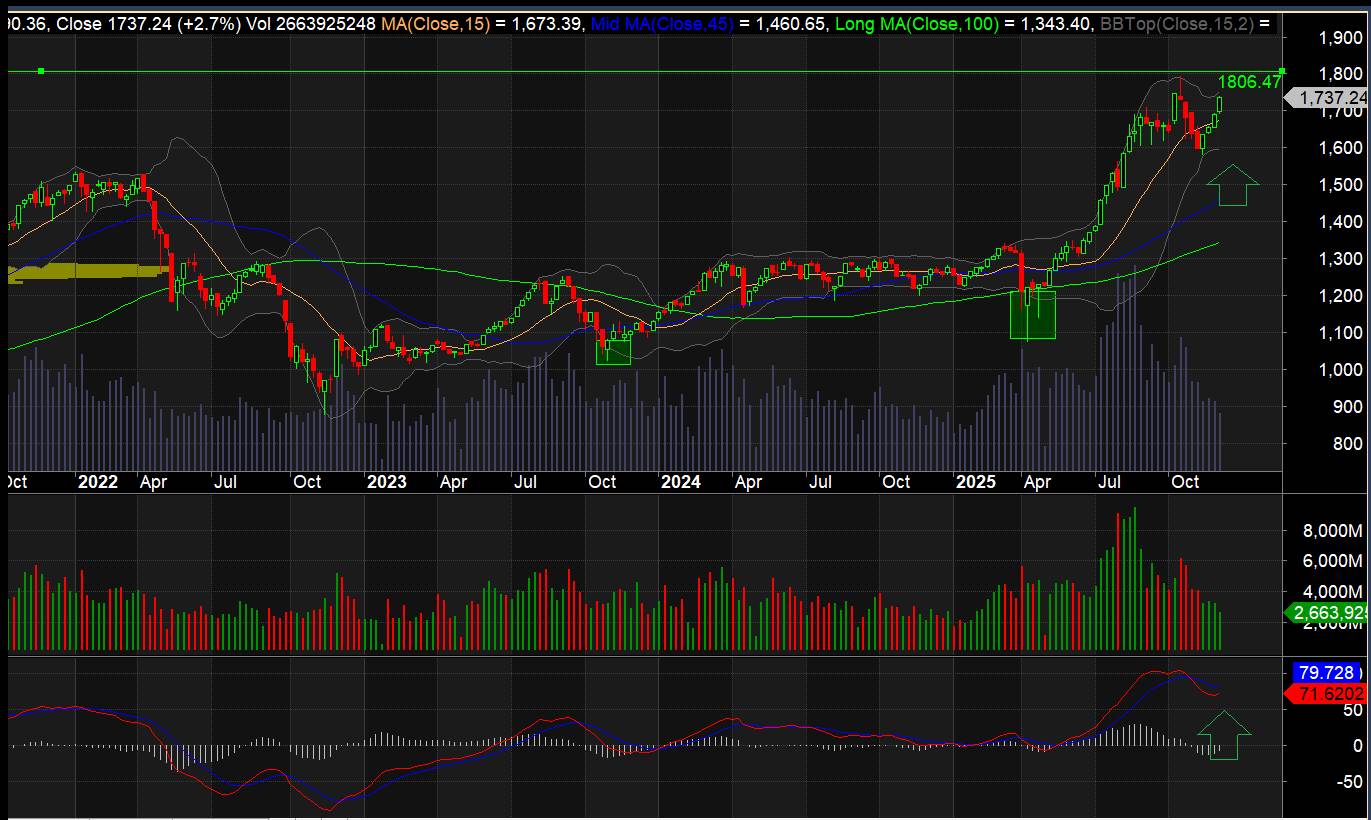Click the 1806.47 resistance level label

pos(1249,82)
